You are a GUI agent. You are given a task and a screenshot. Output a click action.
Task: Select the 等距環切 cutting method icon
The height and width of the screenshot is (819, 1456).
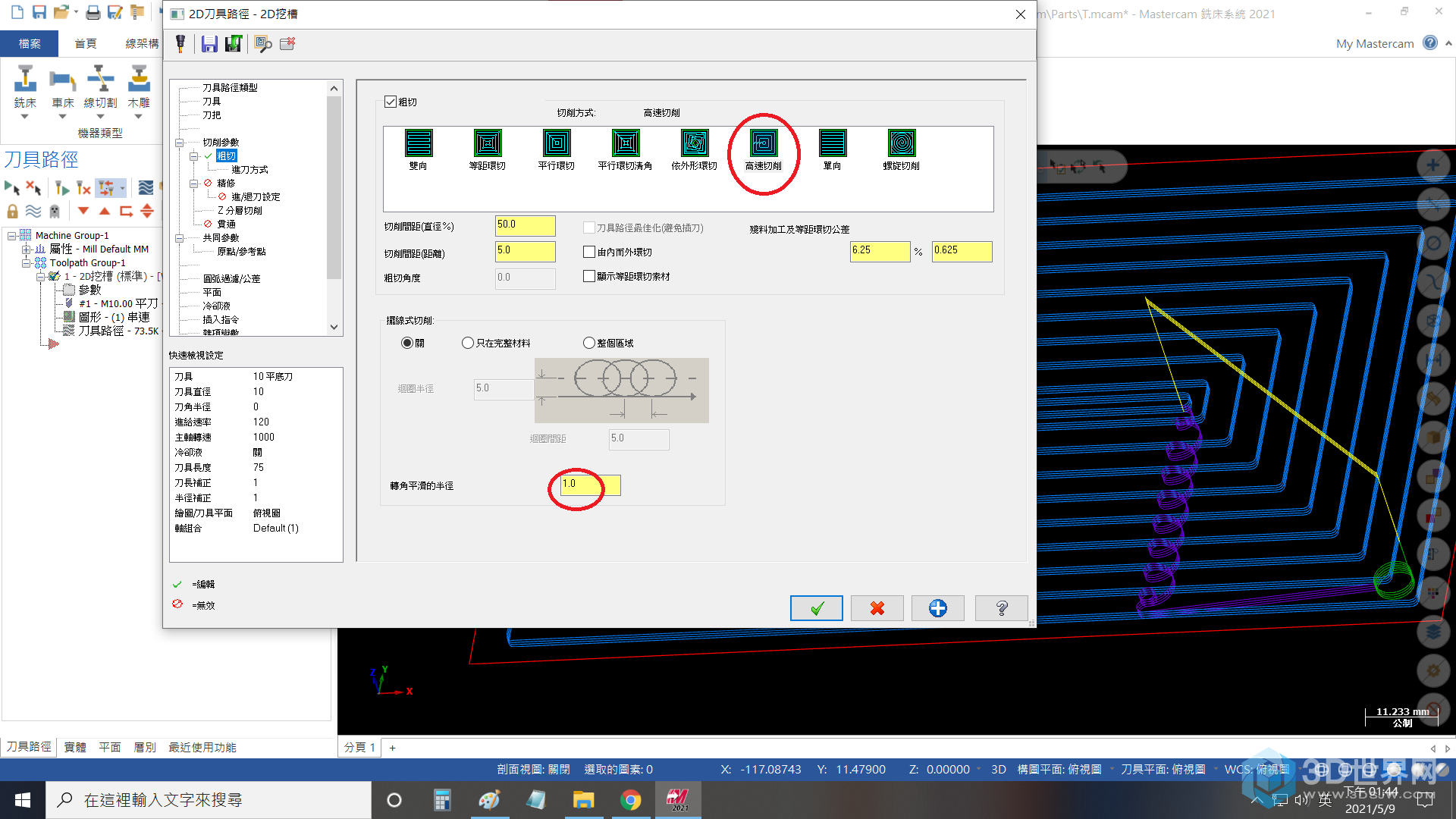coord(488,143)
